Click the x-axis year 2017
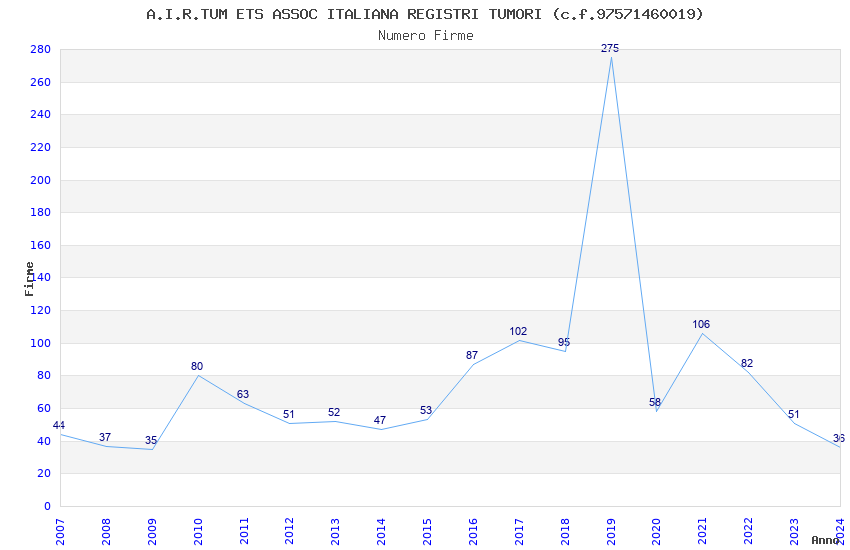Image resolution: width=850 pixels, height=550 pixels. point(519,532)
